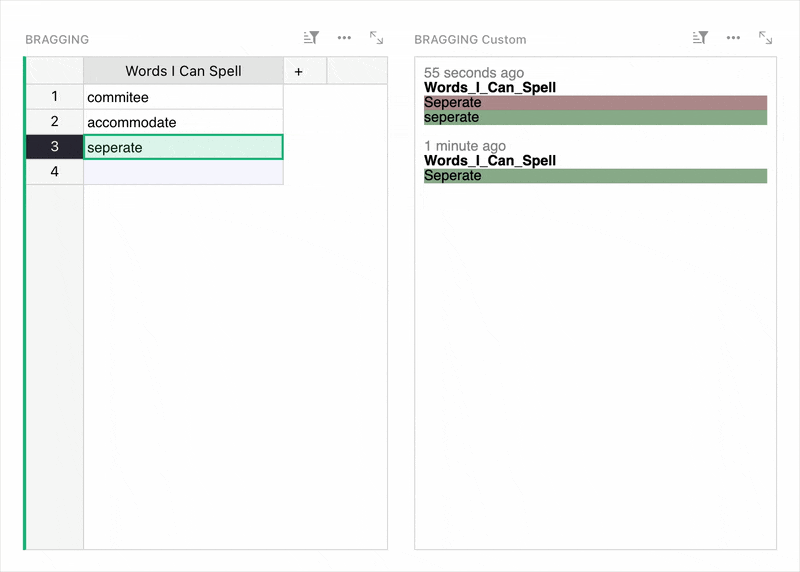
Task: Select the 'commitee' cell
Action: [x=183, y=97]
